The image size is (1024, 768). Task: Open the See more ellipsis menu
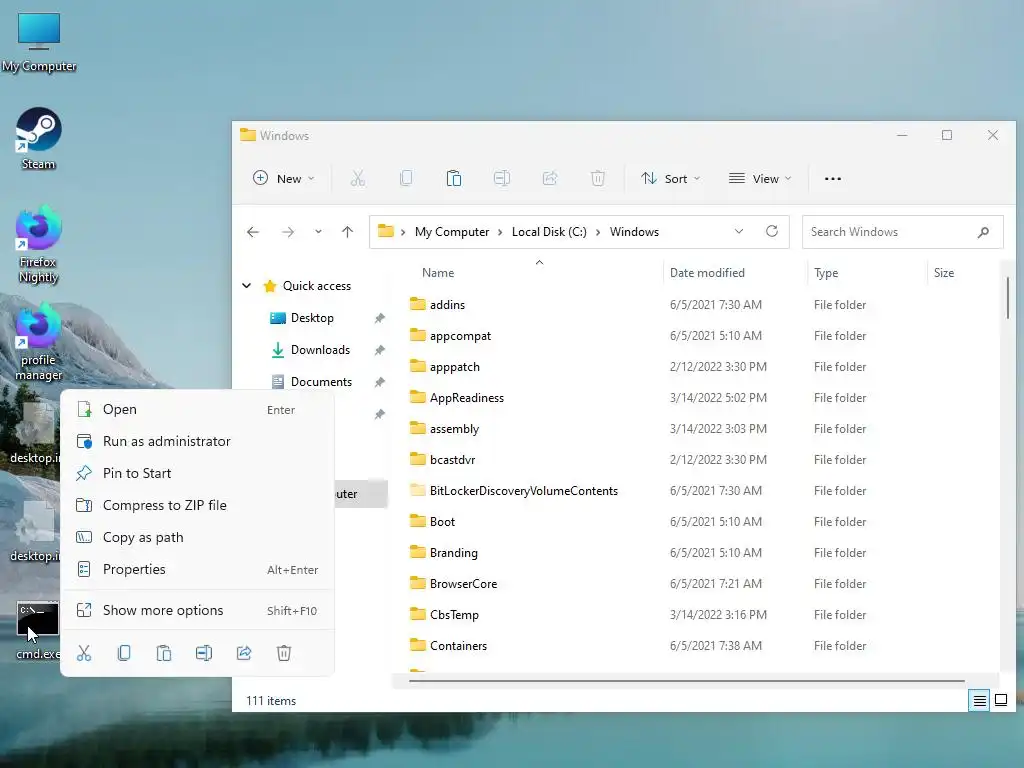pos(833,178)
